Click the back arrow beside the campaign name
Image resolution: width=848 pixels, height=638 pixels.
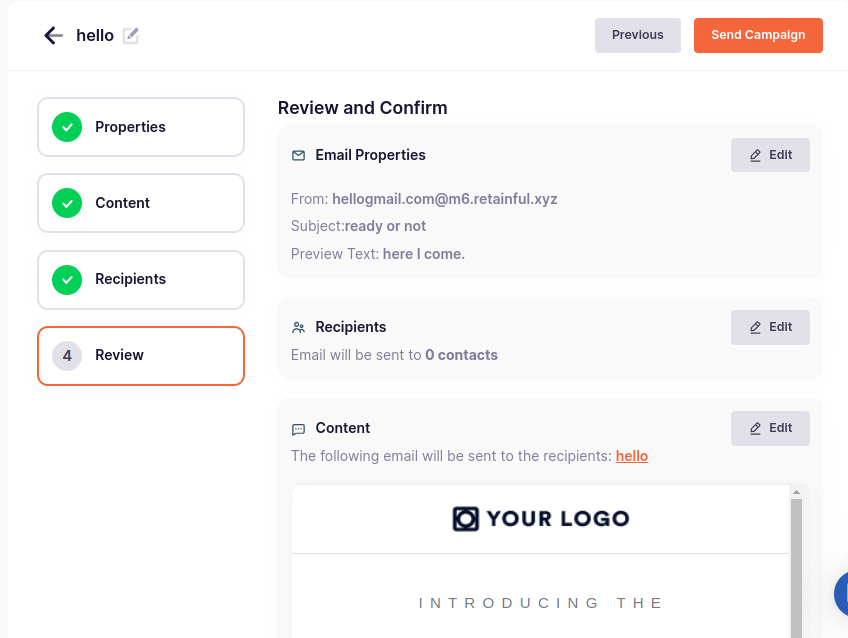(x=53, y=35)
